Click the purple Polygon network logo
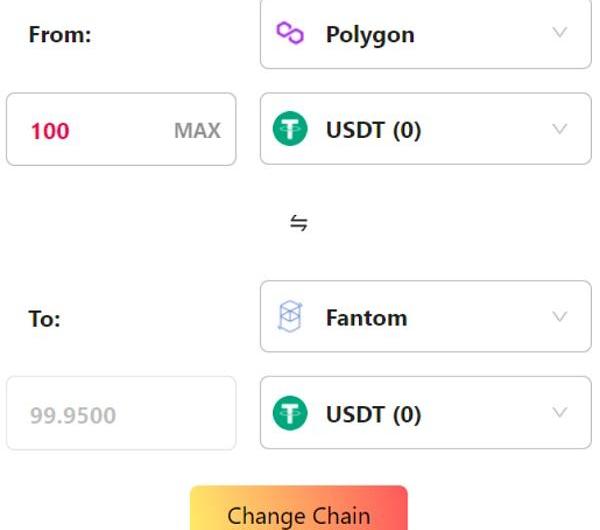The width and height of the screenshot is (600, 530). pos(290,34)
